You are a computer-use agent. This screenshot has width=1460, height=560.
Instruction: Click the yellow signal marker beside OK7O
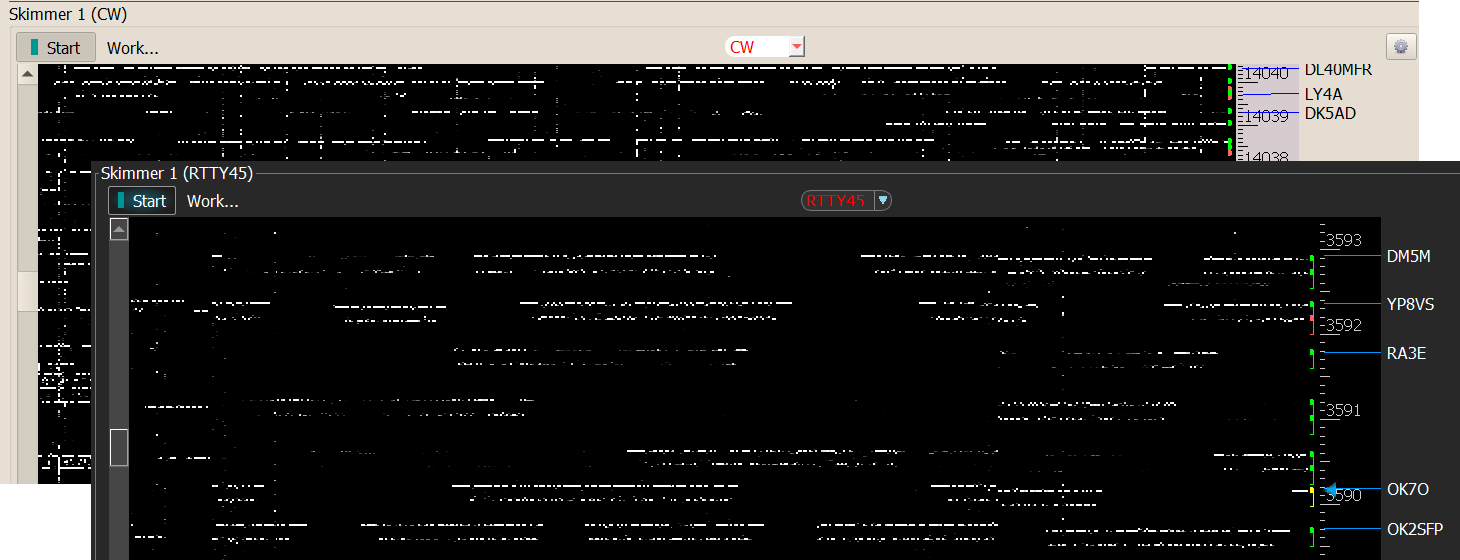tap(1312, 491)
